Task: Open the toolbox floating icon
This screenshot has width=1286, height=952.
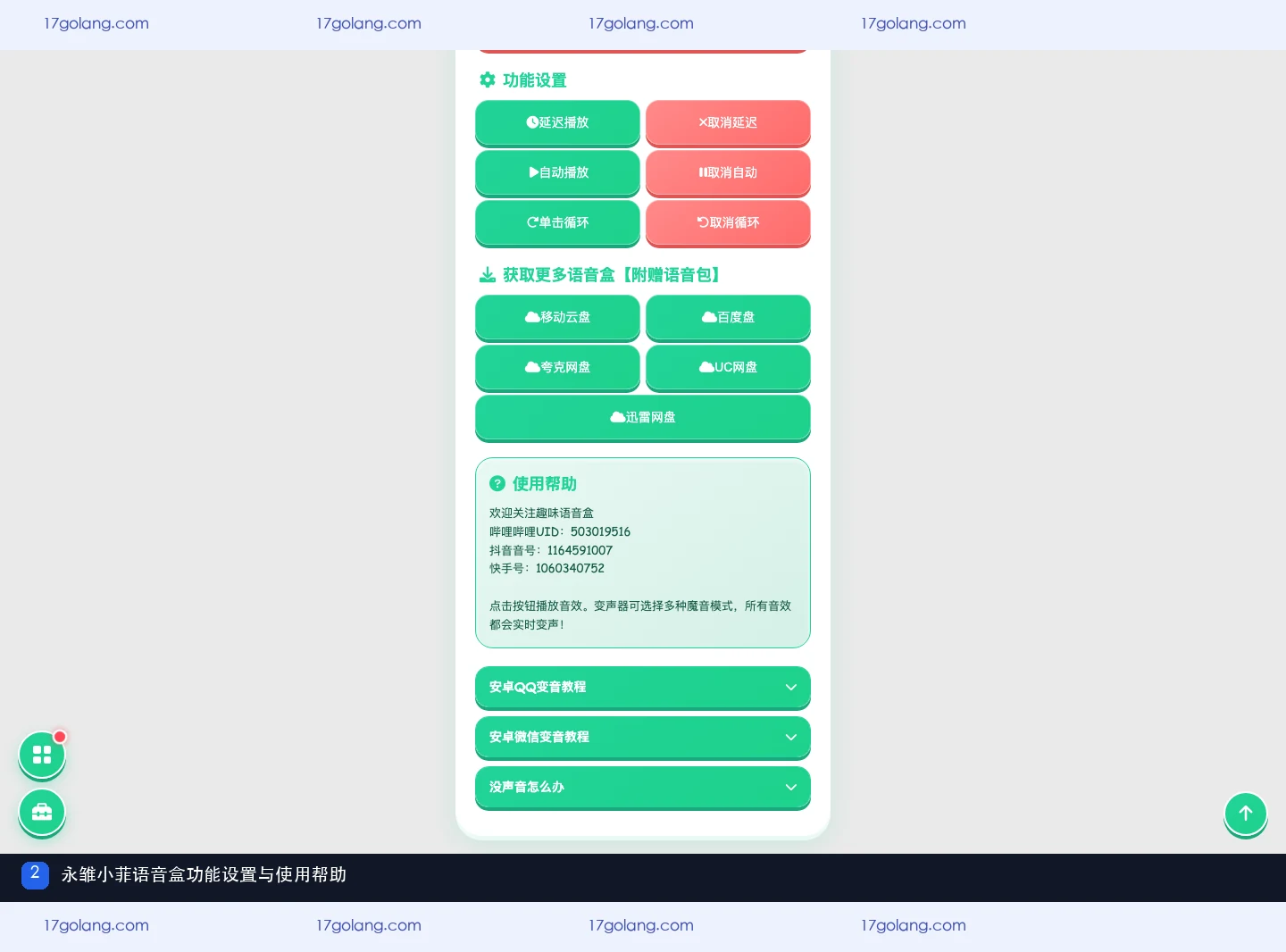Action: (x=42, y=812)
